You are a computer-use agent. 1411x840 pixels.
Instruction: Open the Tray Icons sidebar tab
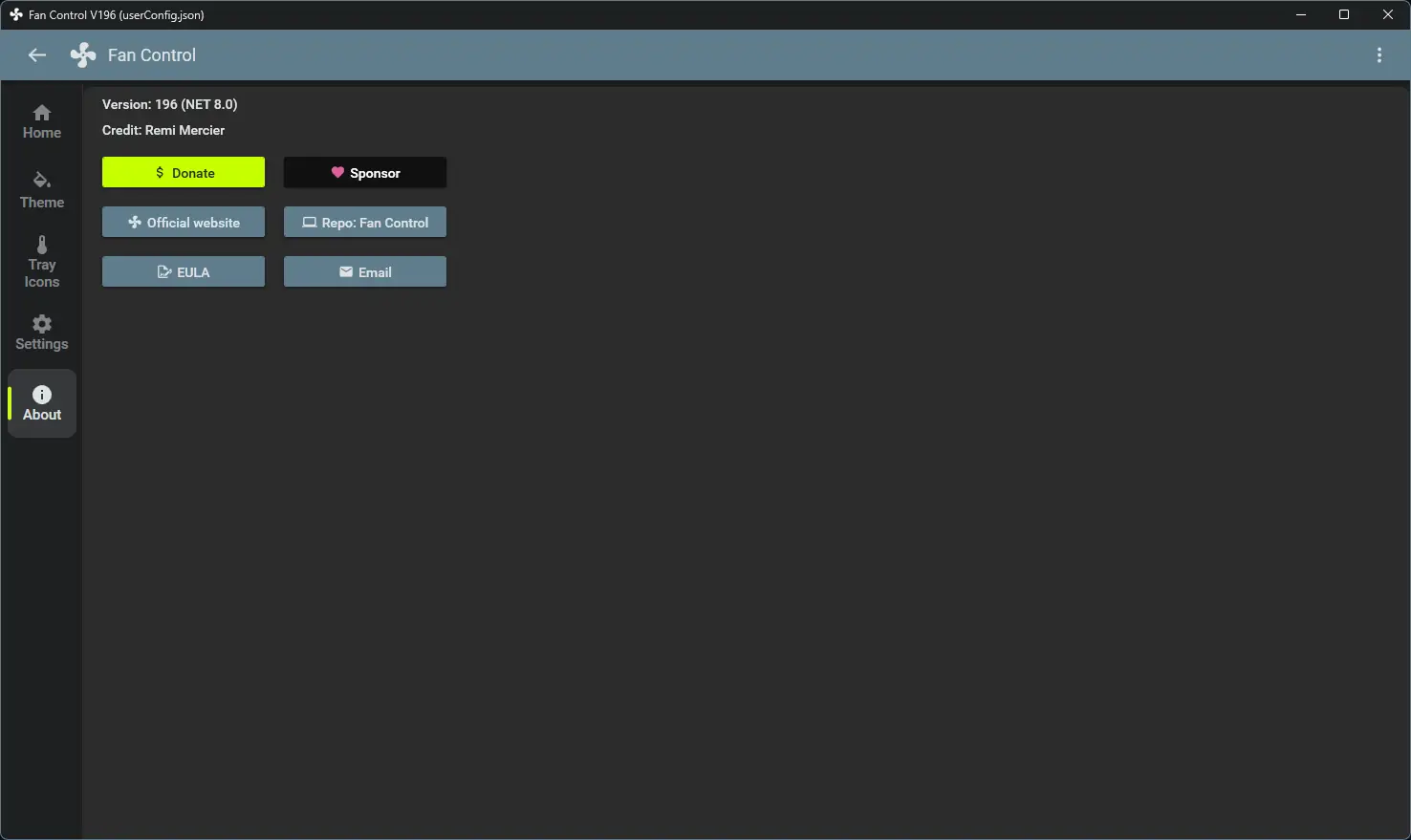tap(42, 262)
